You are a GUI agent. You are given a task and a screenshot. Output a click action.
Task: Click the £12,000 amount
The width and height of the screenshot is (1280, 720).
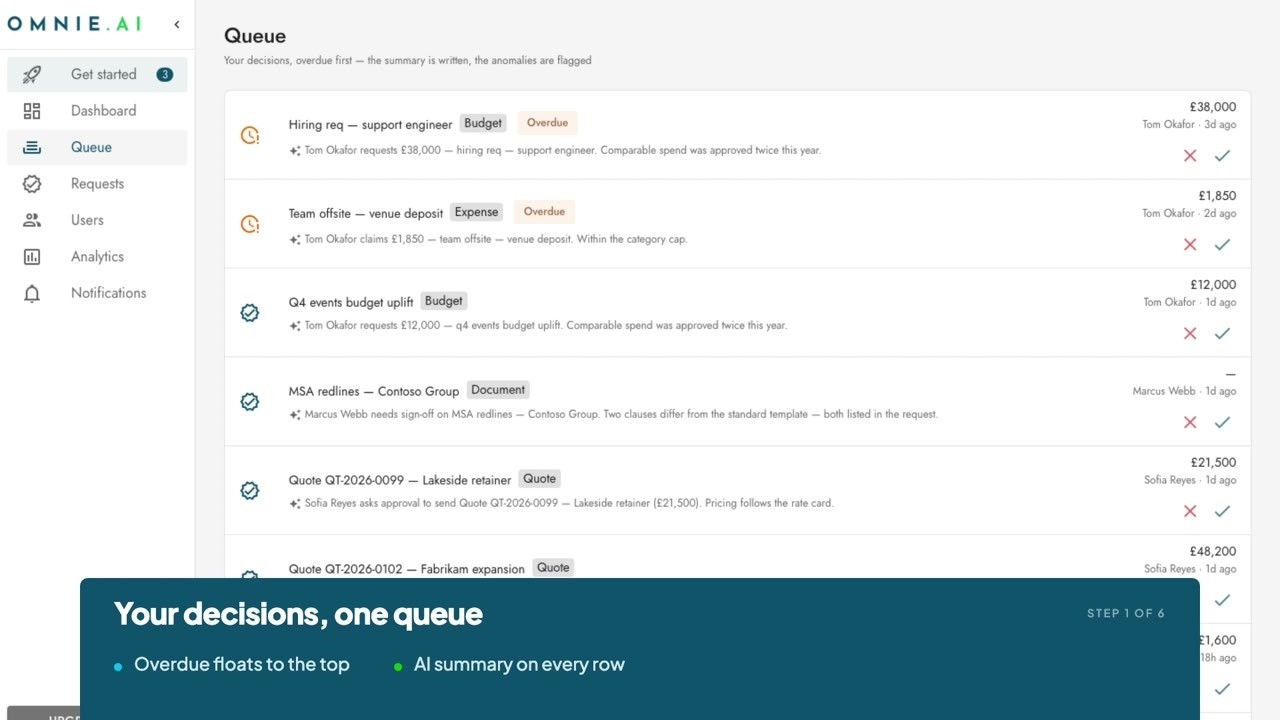(x=1213, y=285)
